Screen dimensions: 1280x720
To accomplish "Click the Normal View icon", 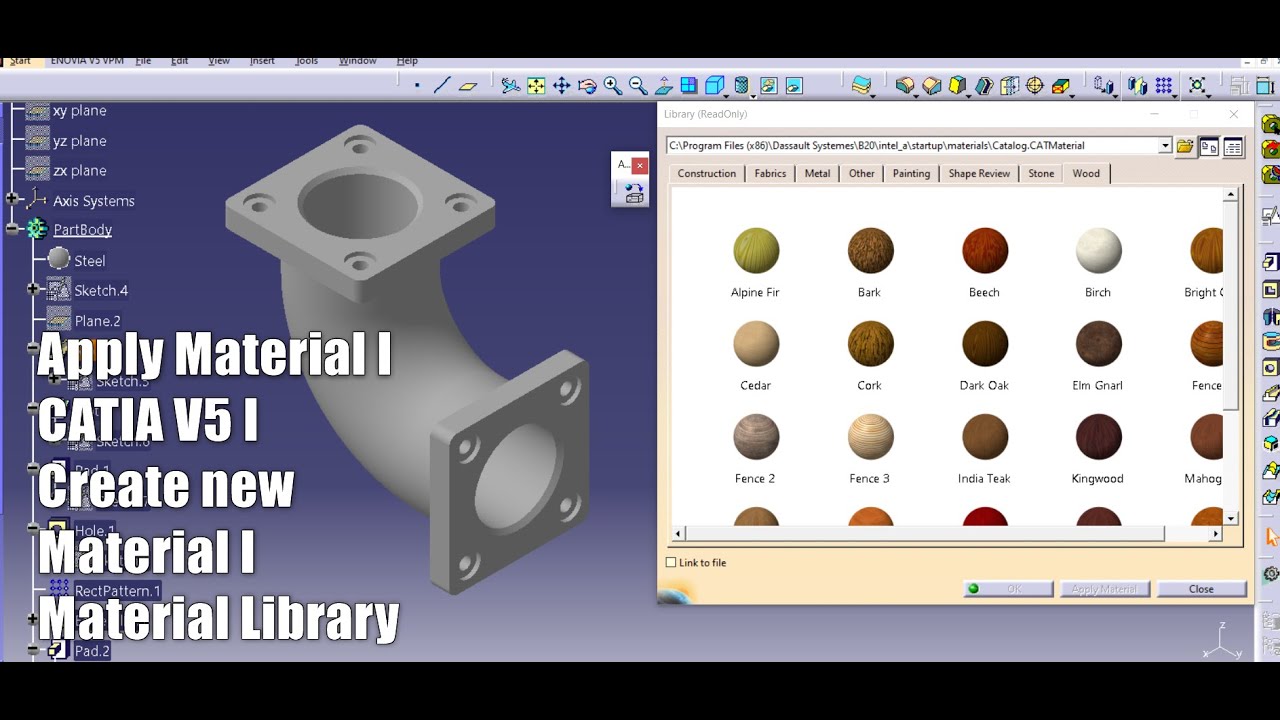I will pyautogui.click(x=664, y=86).
